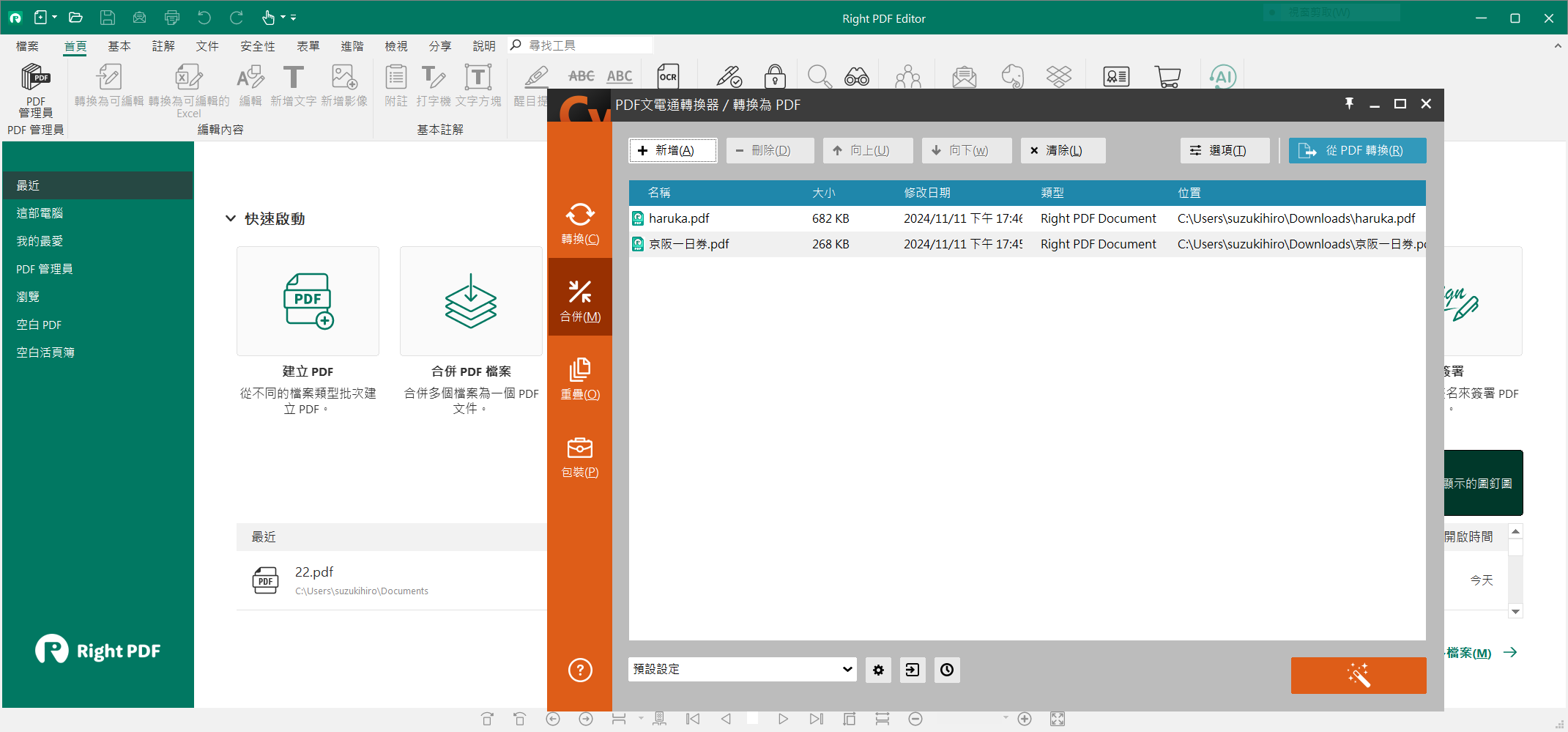Viewport: 1568px width, 732px height.
Task: Click the open folder icon in title bar
Action: 75,18
